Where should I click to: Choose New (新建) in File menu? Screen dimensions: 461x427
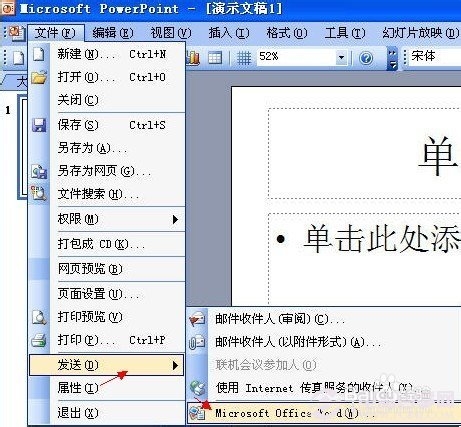tap(107, 54)
